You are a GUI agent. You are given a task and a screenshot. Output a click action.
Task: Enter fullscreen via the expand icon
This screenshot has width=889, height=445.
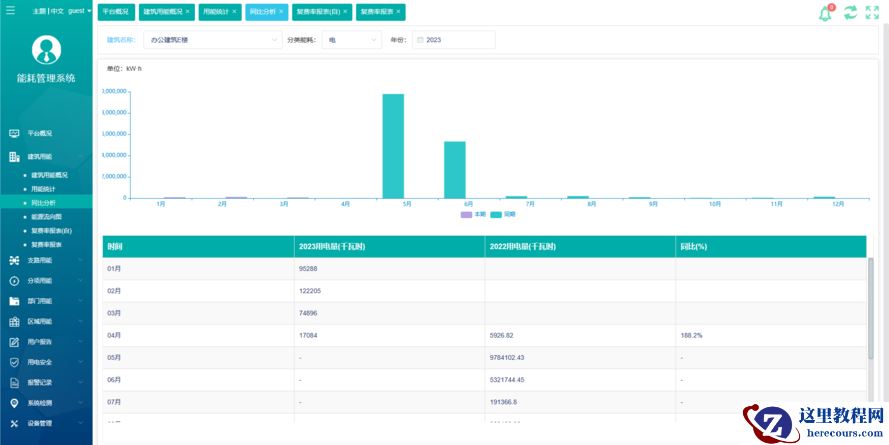pyautogui.click(x=872, y=13)
